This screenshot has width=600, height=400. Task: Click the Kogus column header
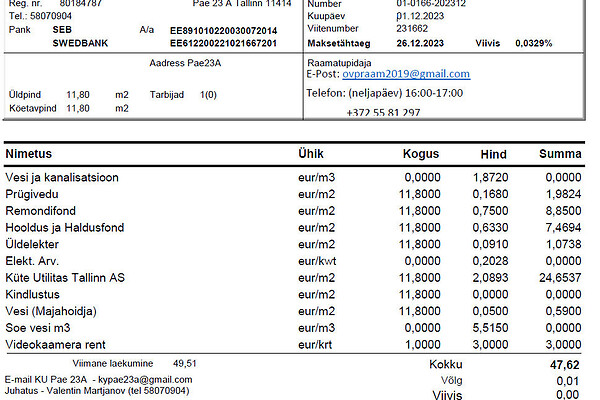pyautogui.click(x=421, y=155)
